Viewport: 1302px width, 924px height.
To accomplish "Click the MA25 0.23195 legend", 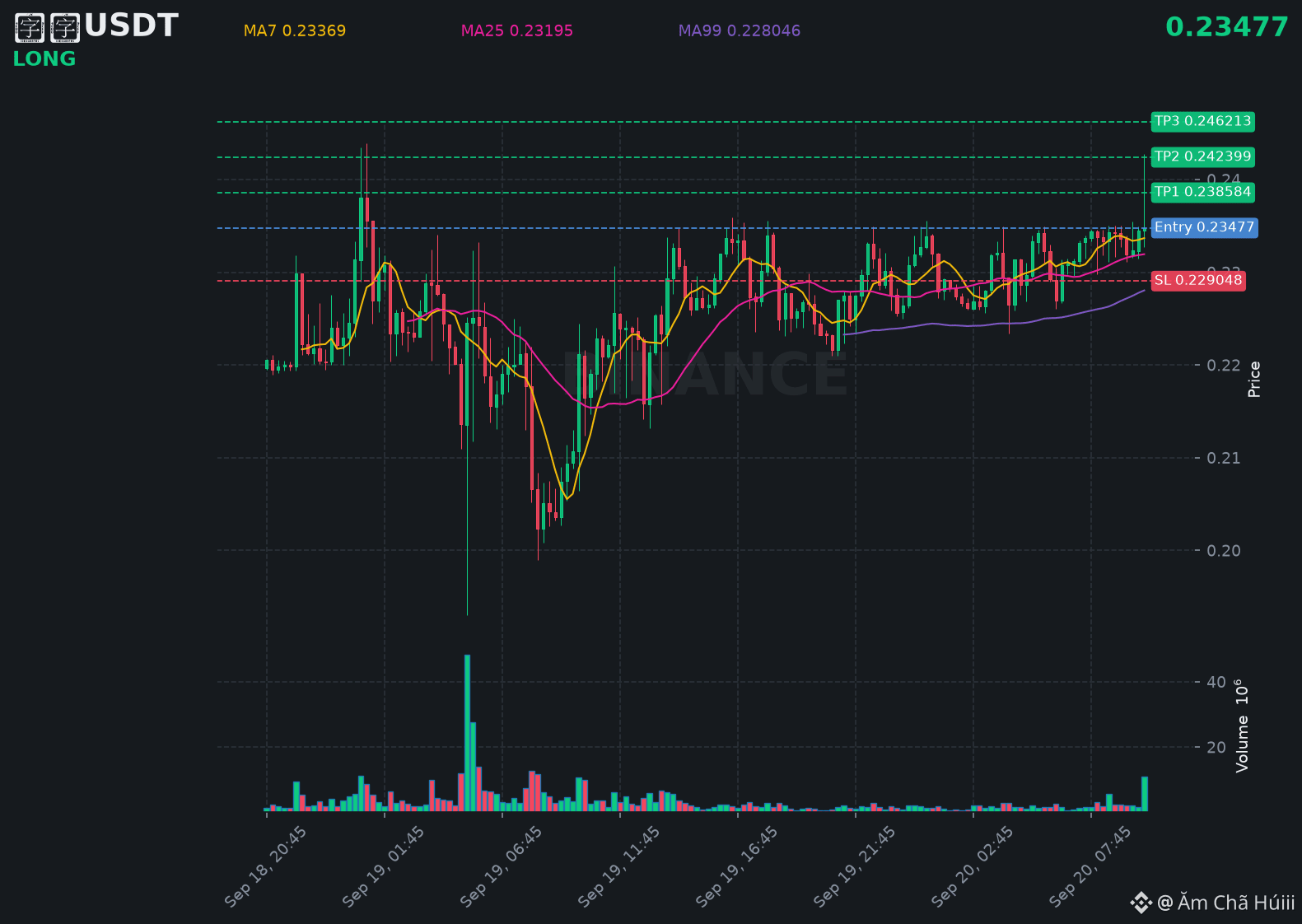I will 517,31.
